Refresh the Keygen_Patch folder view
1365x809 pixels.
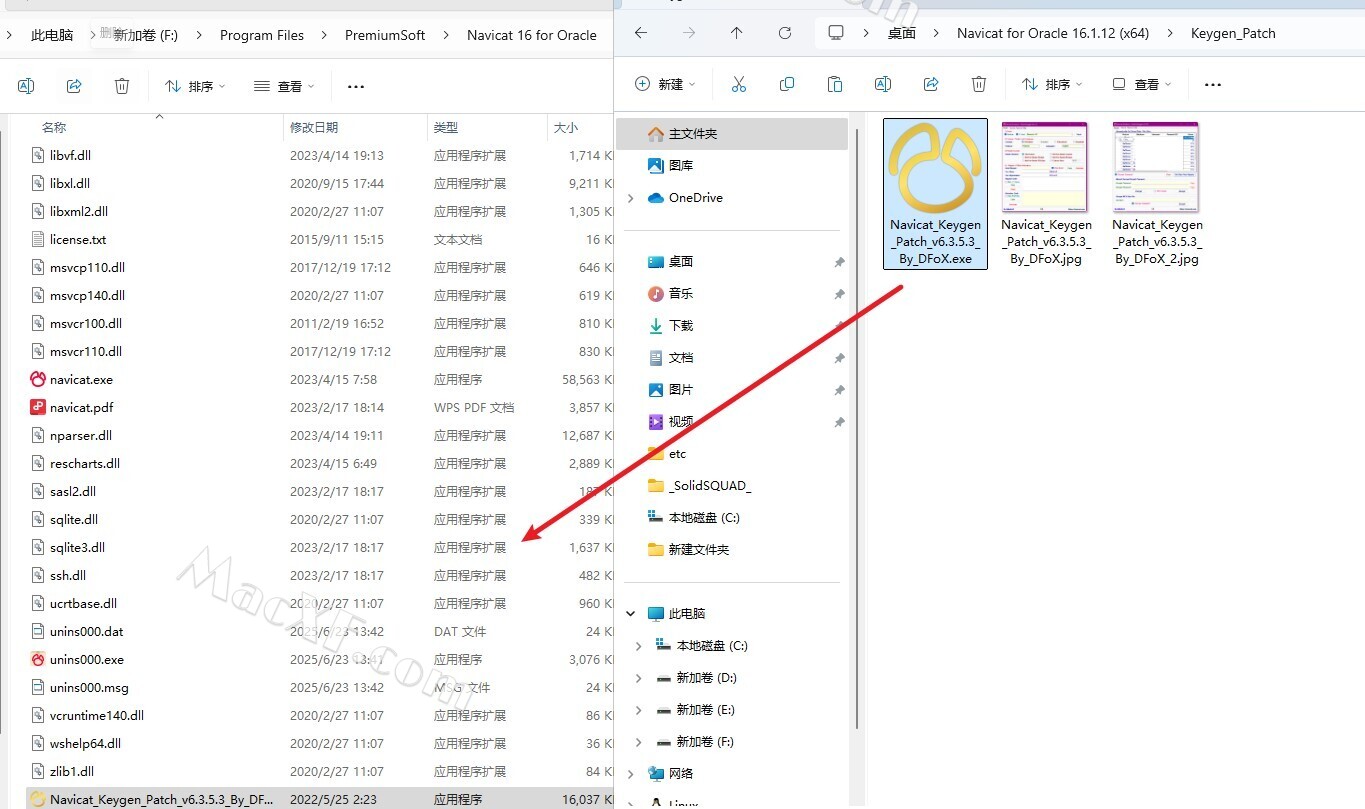point(785,33)
